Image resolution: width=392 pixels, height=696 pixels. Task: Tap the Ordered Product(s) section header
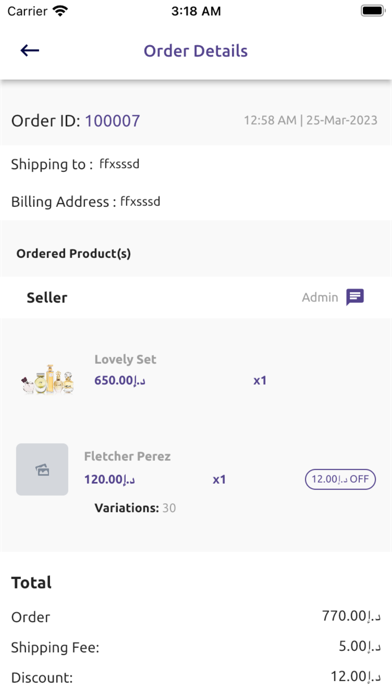point(74,253)
